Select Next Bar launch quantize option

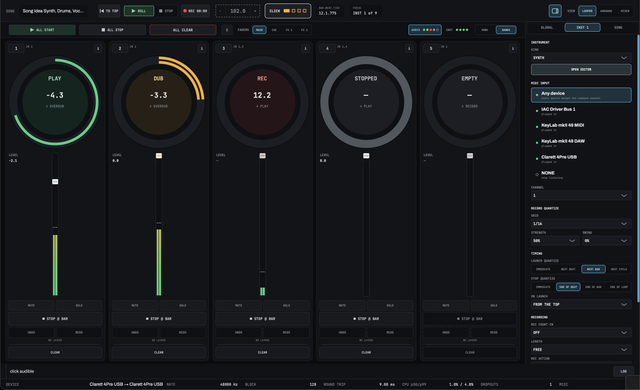coord(593,269)
